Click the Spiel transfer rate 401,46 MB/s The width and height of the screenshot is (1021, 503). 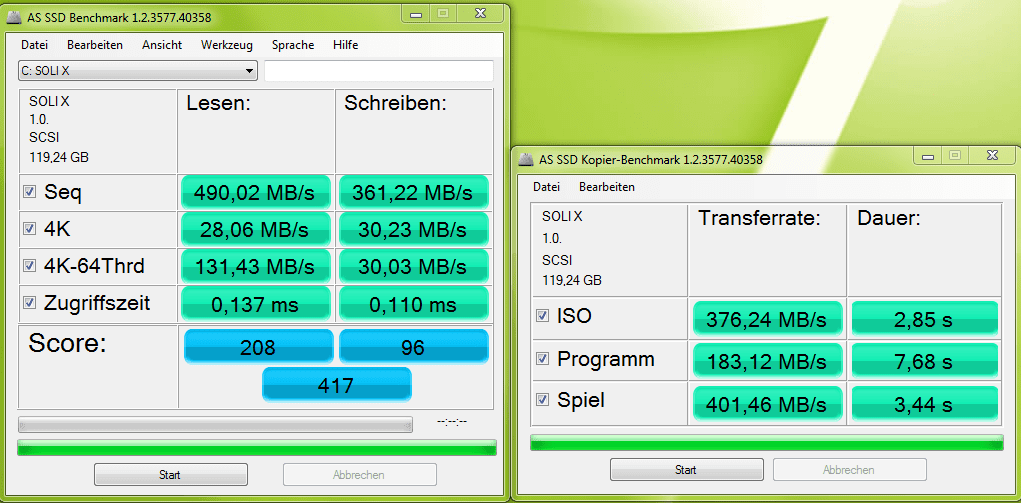[x=768, y=403]
